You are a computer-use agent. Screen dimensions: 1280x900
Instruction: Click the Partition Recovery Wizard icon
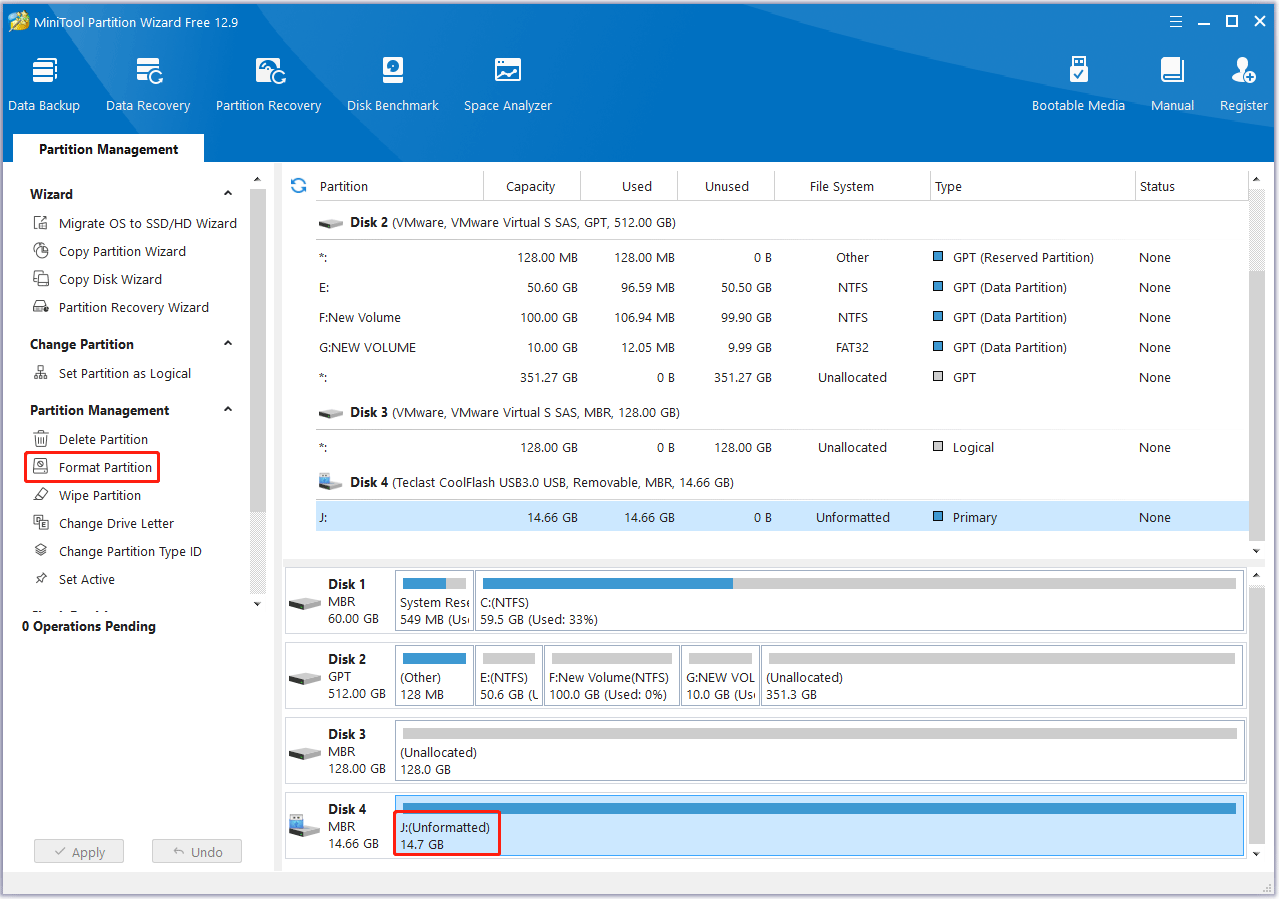41,307
